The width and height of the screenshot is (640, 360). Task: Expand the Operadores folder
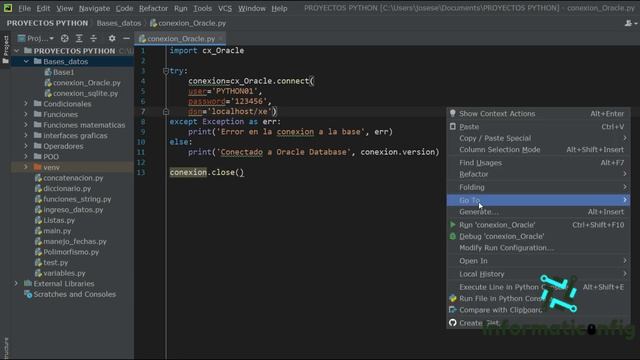tap(26, 146)
